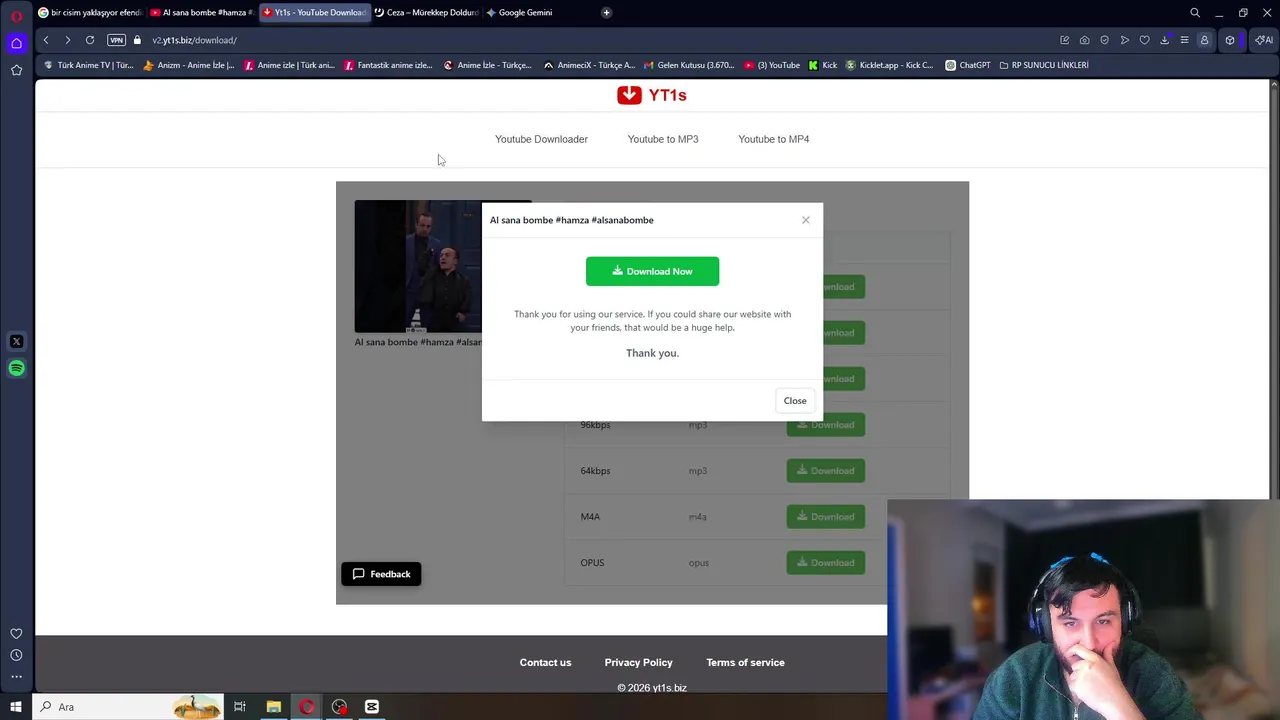
Task: Open File Explorer from the taskbar
Action: coord(273,707)
